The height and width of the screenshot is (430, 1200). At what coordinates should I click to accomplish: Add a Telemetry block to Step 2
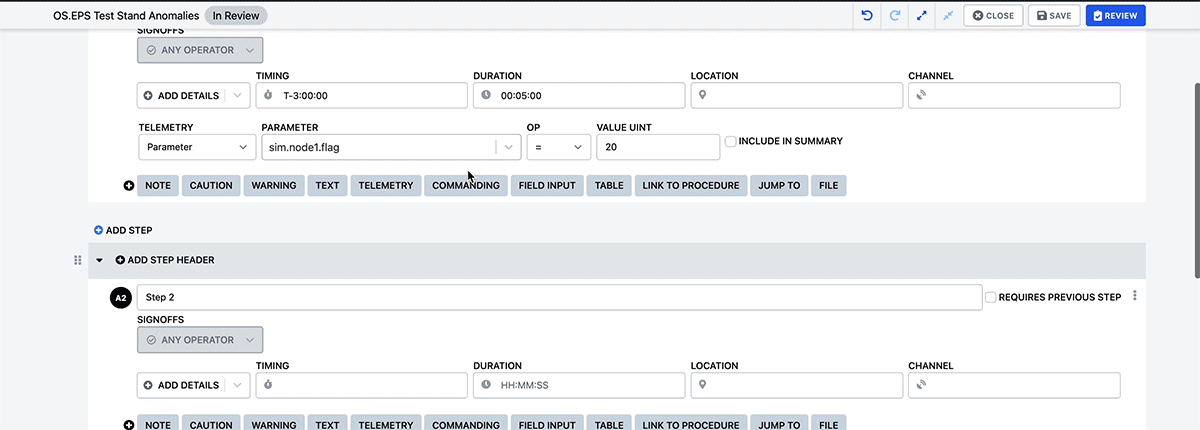click(x=385, y=423)
